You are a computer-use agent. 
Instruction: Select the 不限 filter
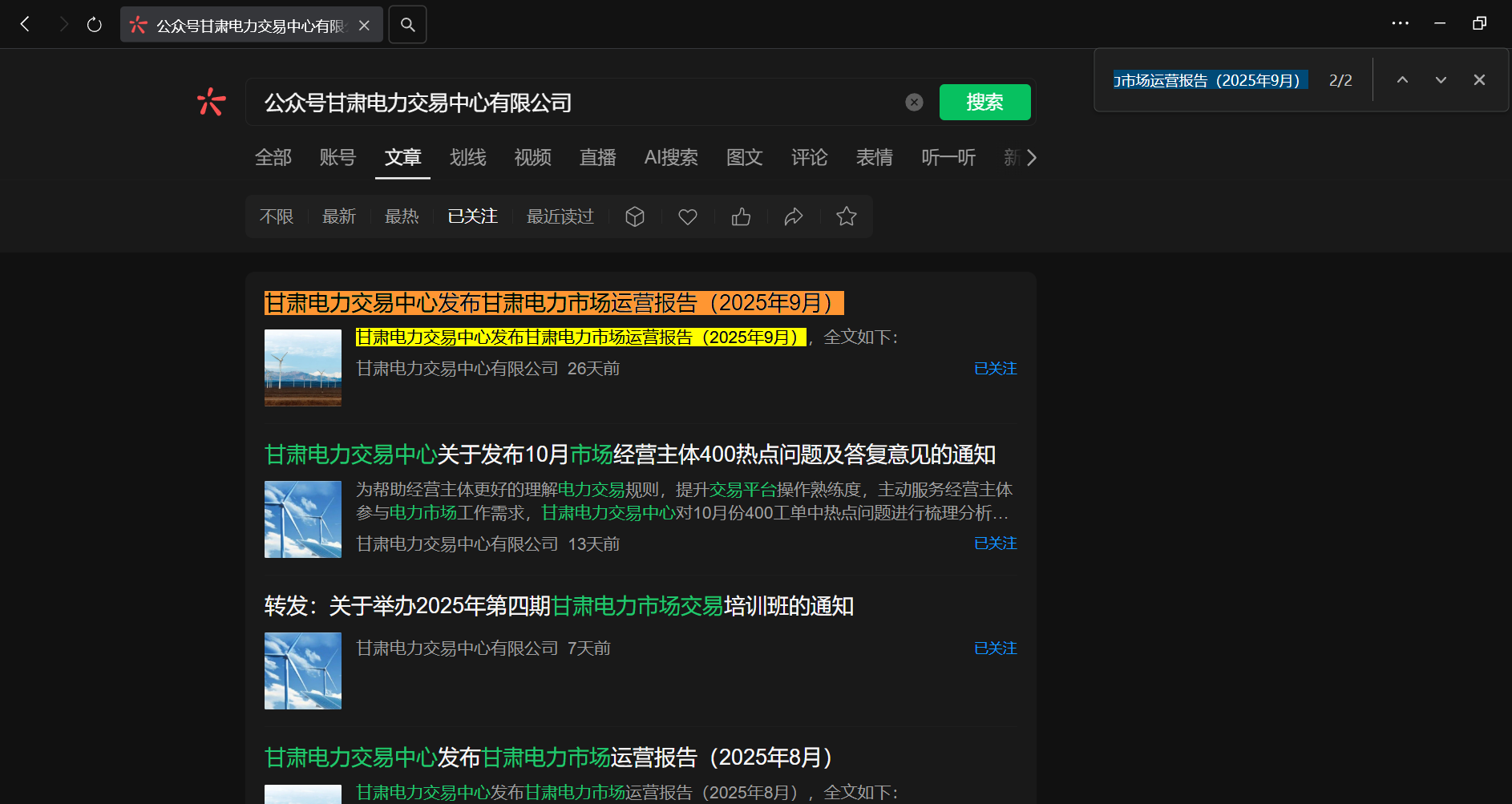(x=277, y=216)
